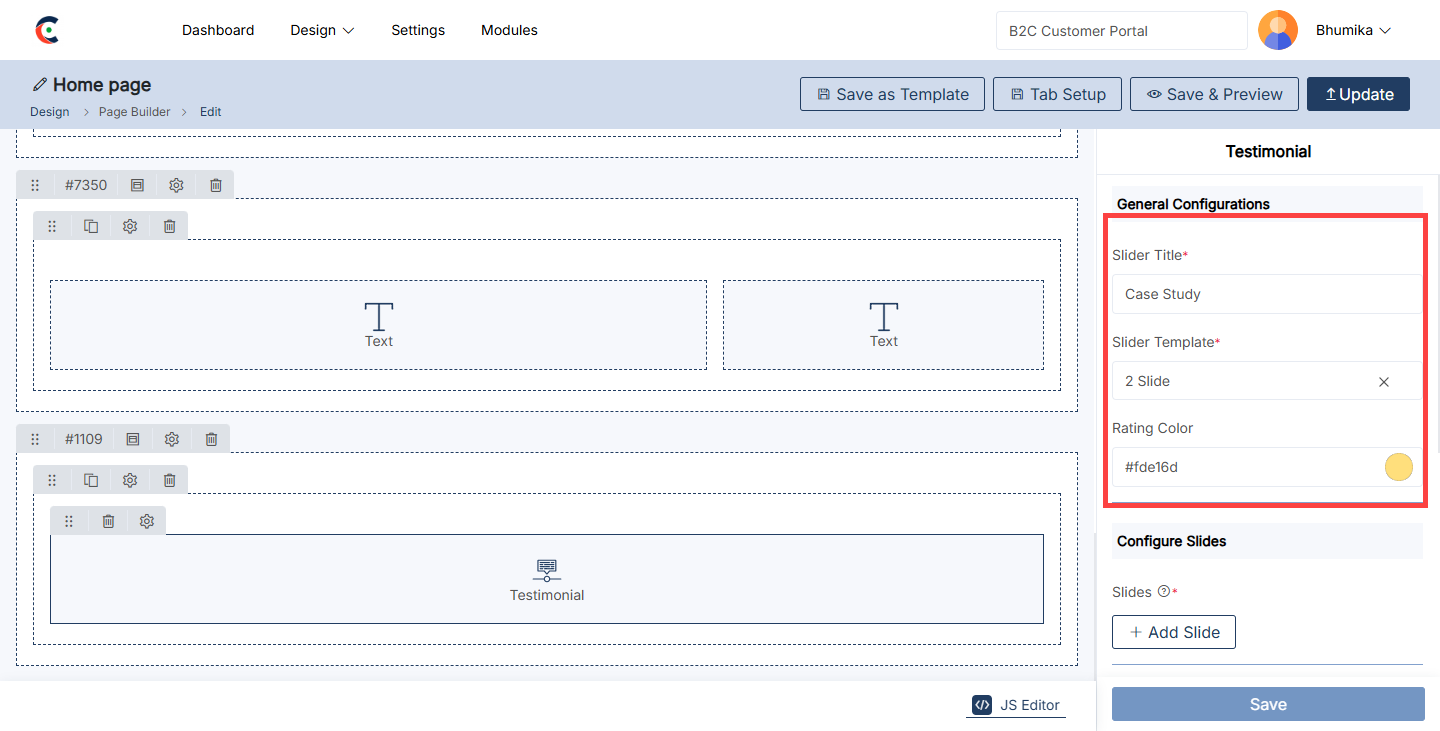Expand the Design menu dropdown
Viewport: 1440px width, 731px height.
[322, 30]
